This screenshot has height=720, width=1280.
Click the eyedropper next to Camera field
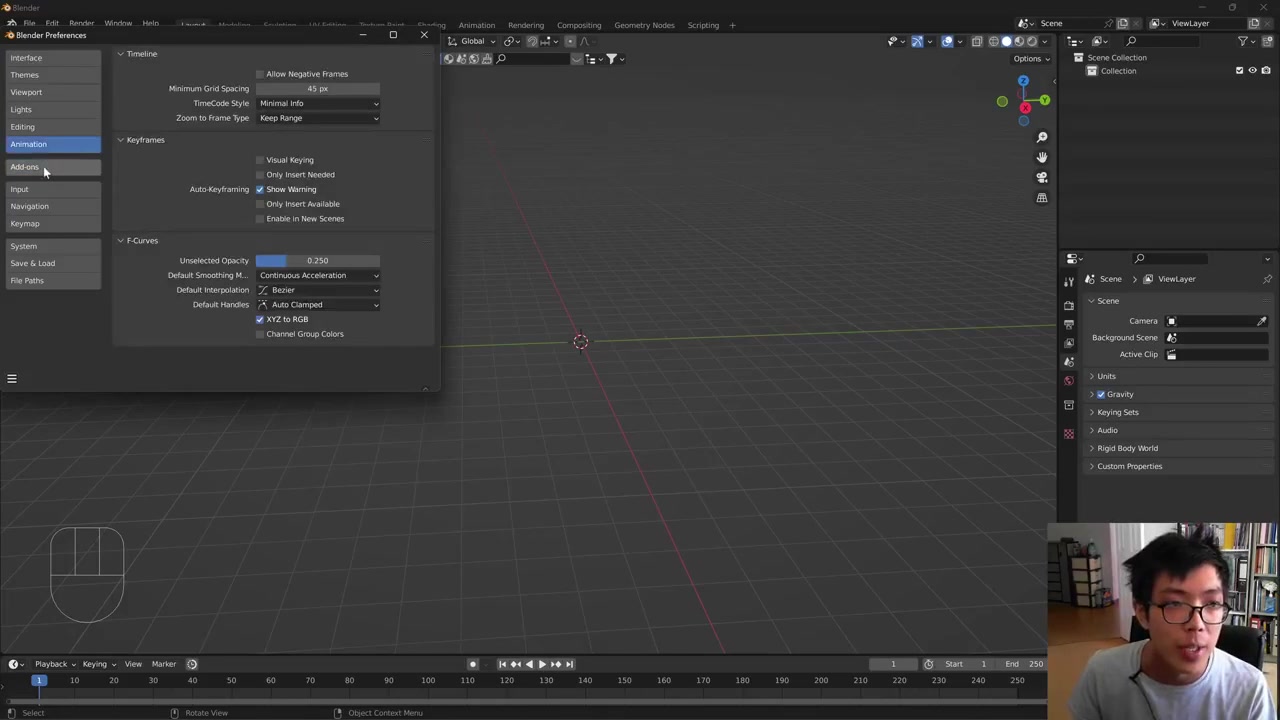tap(1262, 321)
